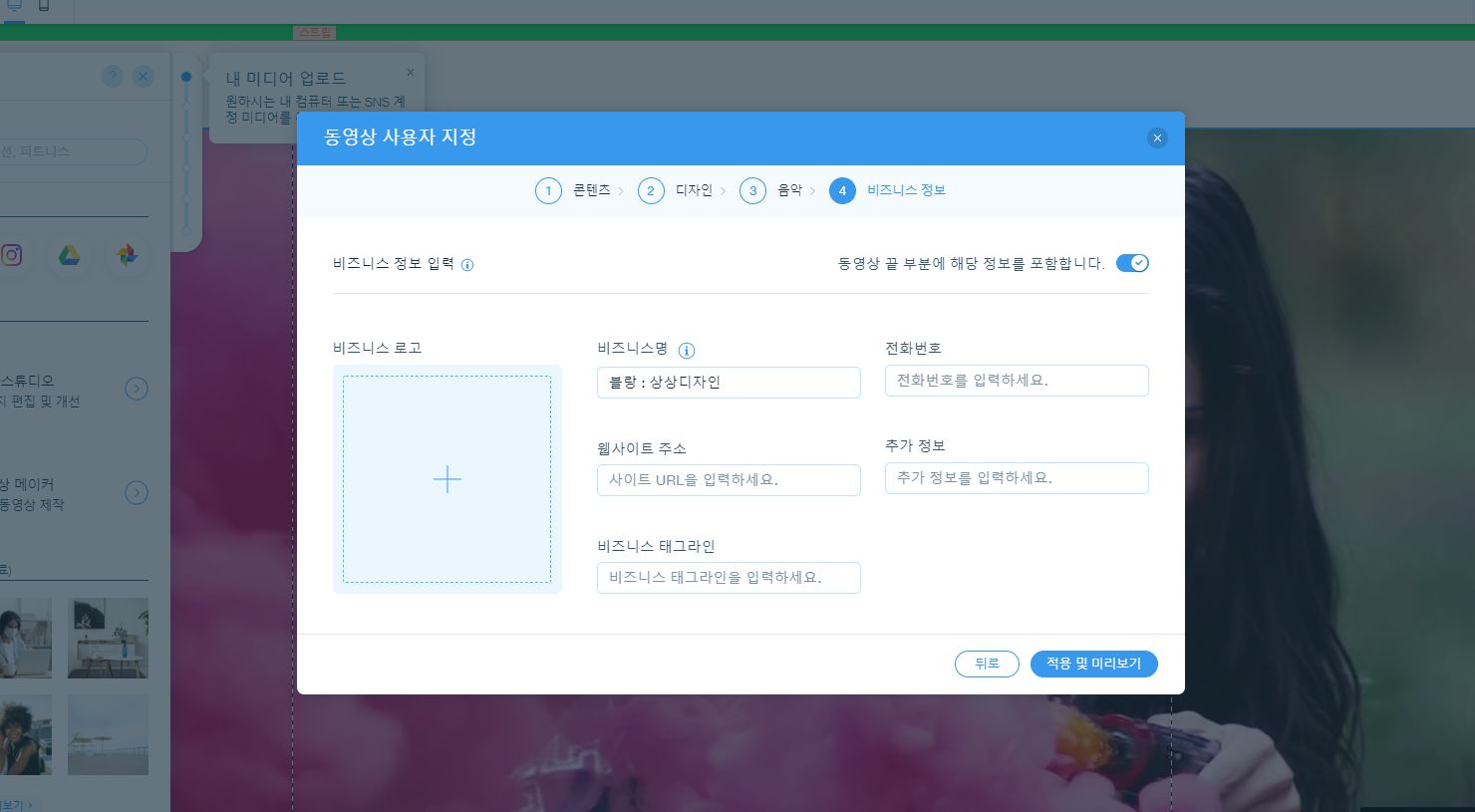
Task: Add a business logo with plus icon
Action: pos(447,479)
